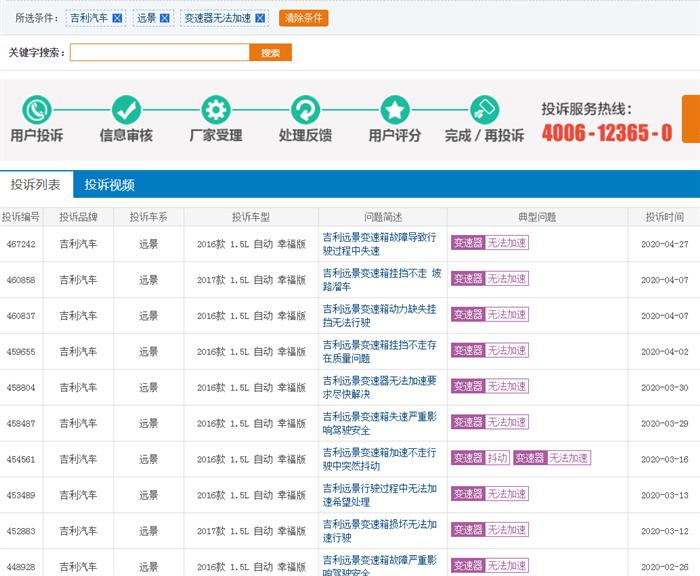This screenshot has height=576, width=700.
Task: Click 变速器 无法加速 tag in row 458487
Action: point(490,422)
